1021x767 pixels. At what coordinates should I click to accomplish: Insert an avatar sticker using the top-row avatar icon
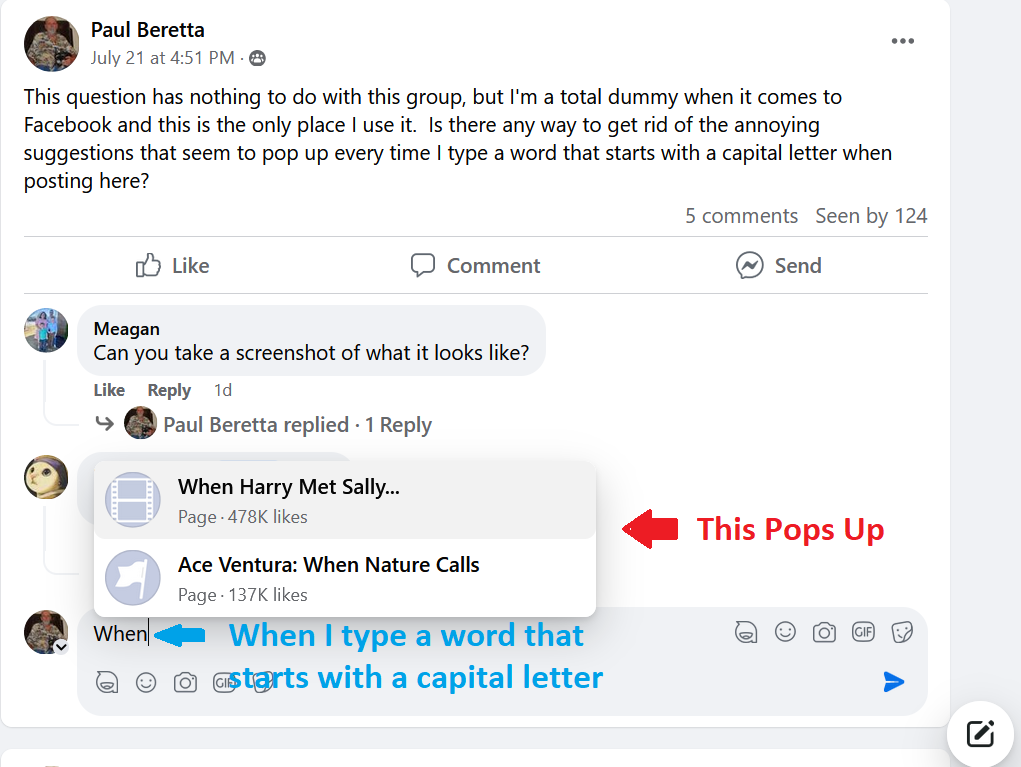[x=746, y=632]
